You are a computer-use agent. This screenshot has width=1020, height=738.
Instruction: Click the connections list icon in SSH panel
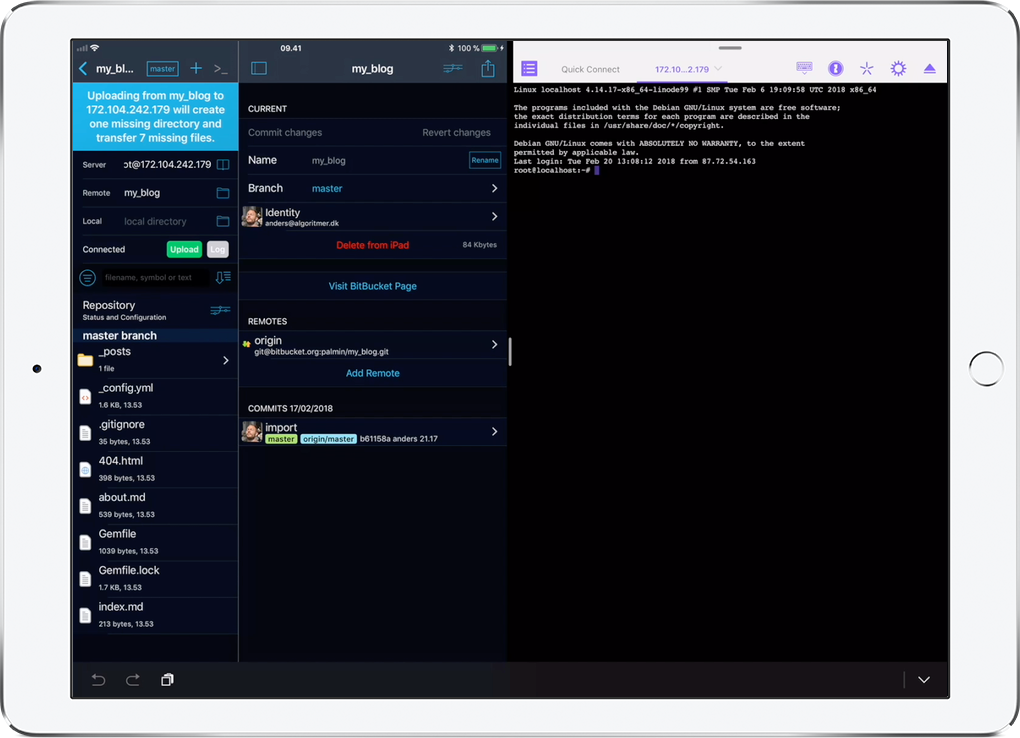click(530, 69)
